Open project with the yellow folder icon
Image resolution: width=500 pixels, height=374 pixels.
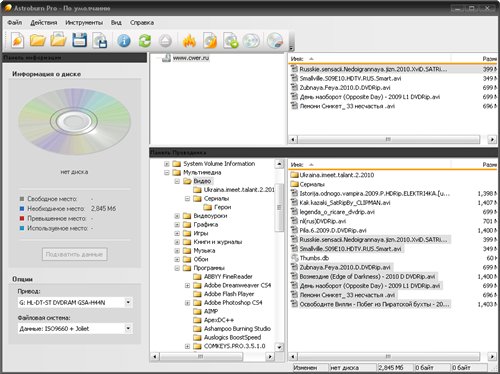pos(38,41)
